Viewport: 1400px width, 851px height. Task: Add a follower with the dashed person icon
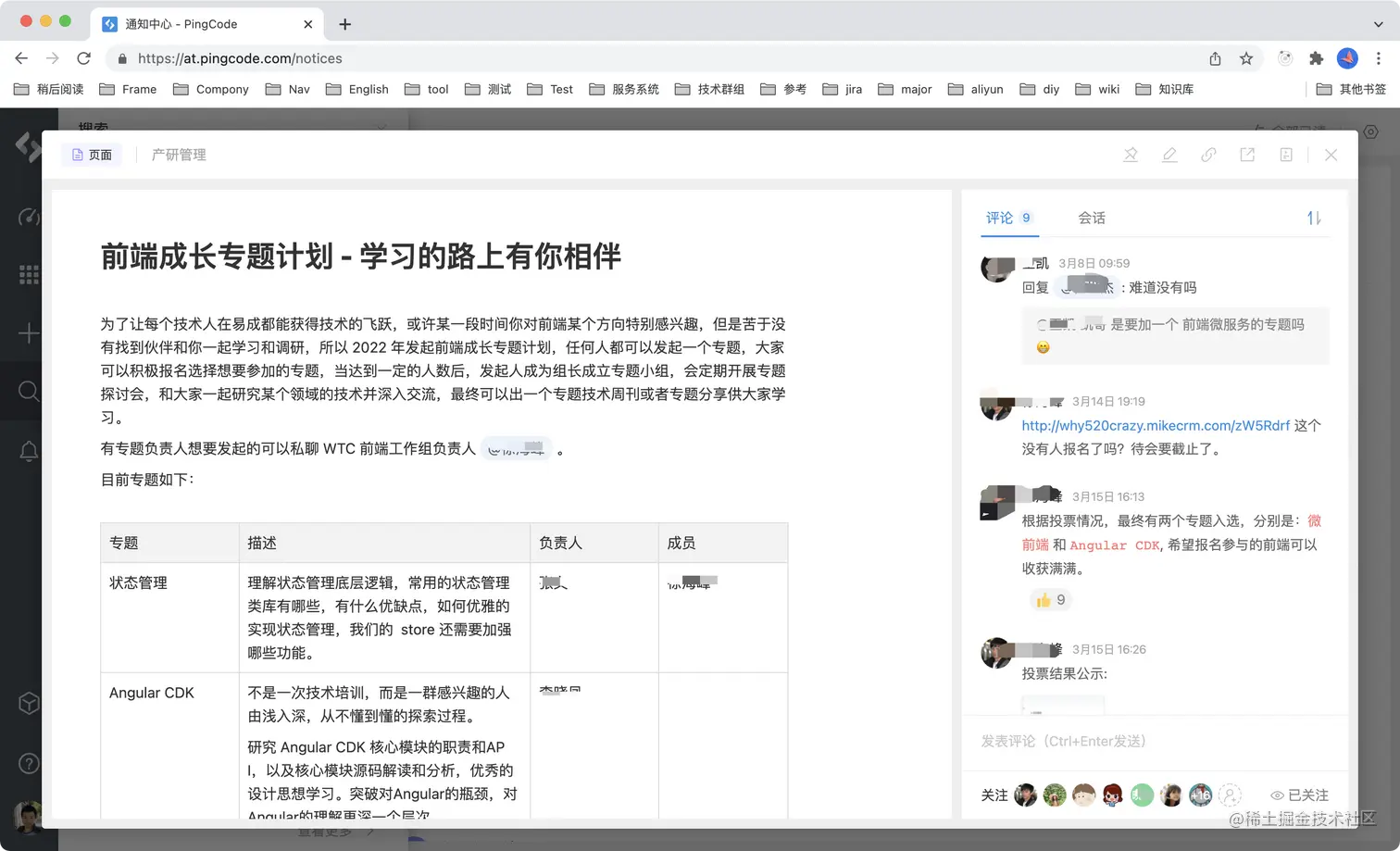(1230, 795)
